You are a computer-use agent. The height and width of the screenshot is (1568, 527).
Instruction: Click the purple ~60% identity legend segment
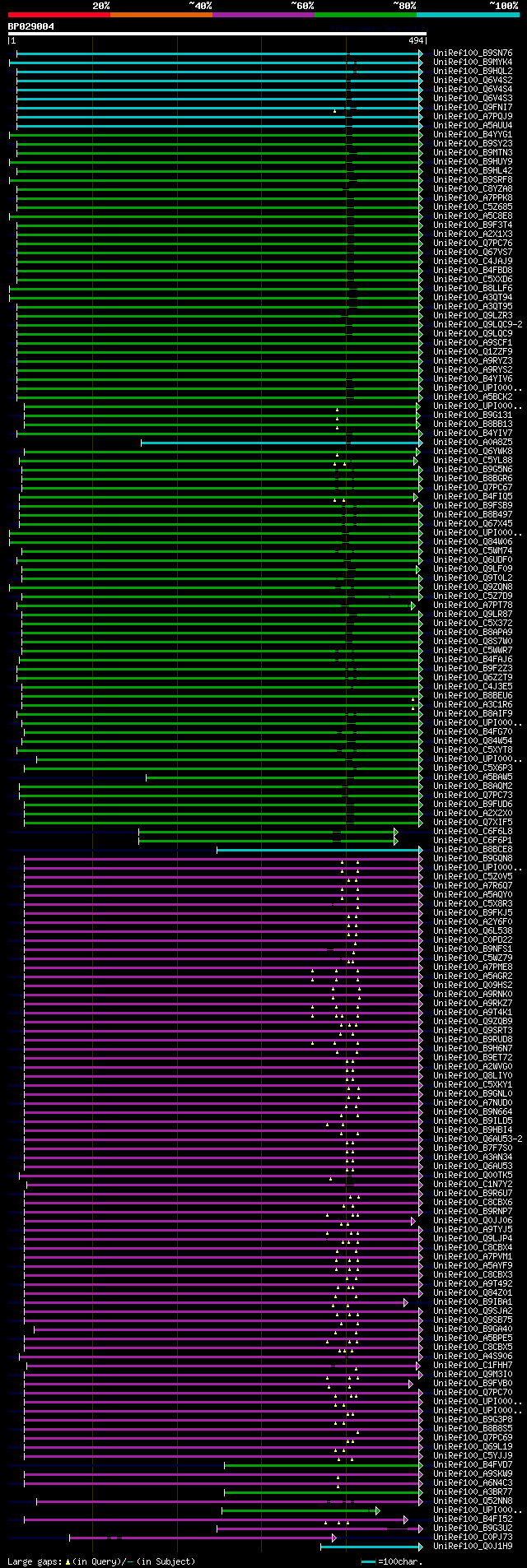[x=263, y=15]
